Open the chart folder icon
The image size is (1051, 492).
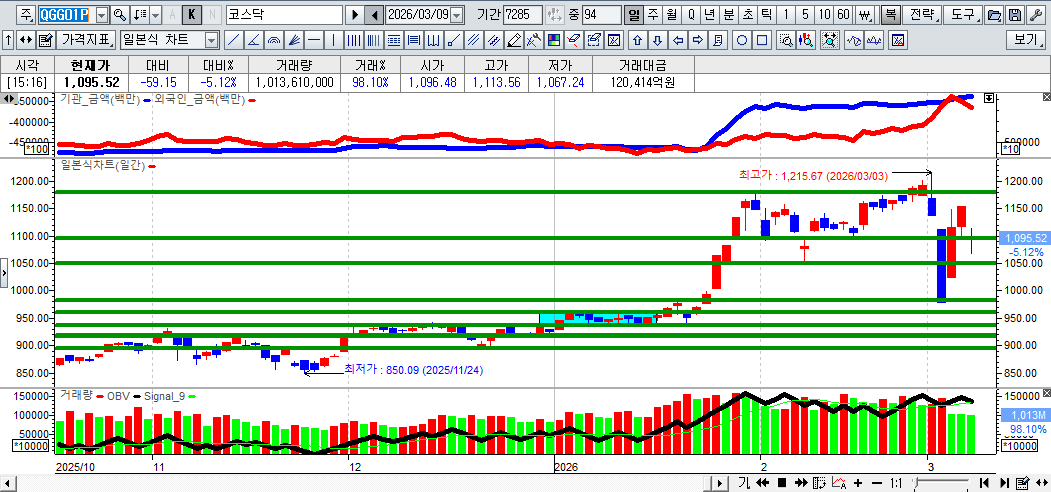(x=993, y=15)
